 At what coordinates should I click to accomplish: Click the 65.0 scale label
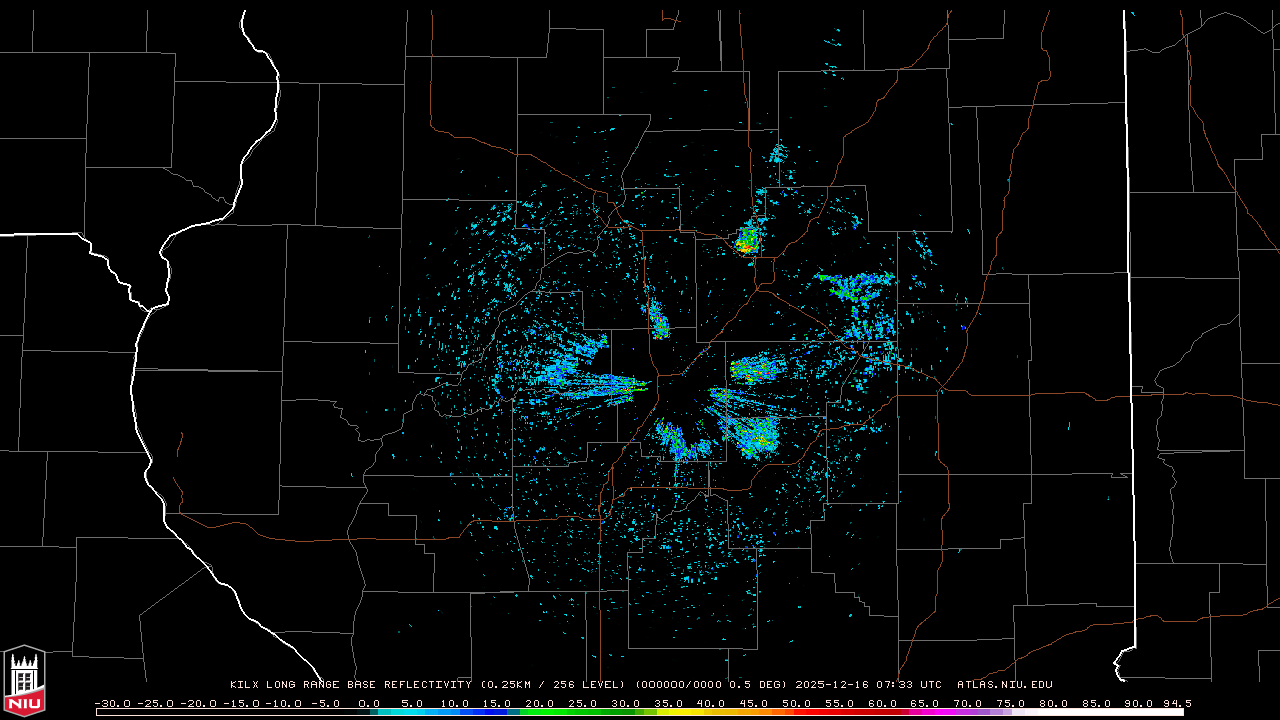point(925,703)
